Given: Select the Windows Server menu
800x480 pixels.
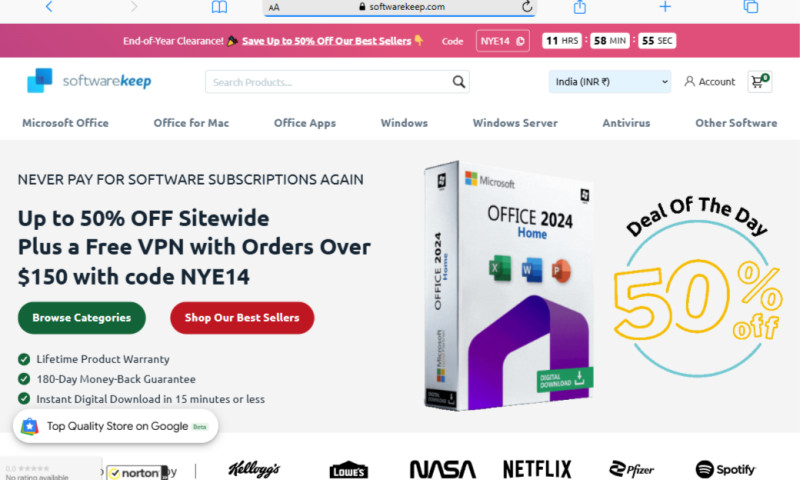Looking at the screenshot, I should [515, 123].
